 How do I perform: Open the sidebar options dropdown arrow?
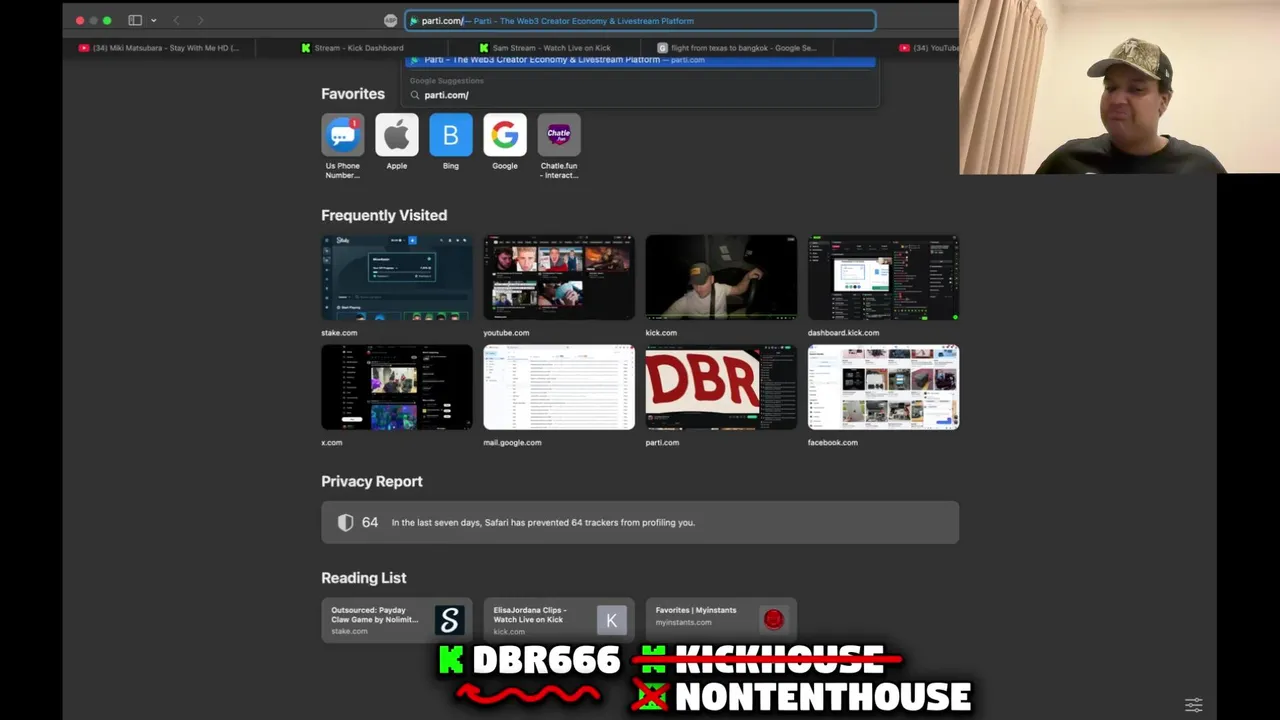[x=153, y=20]
